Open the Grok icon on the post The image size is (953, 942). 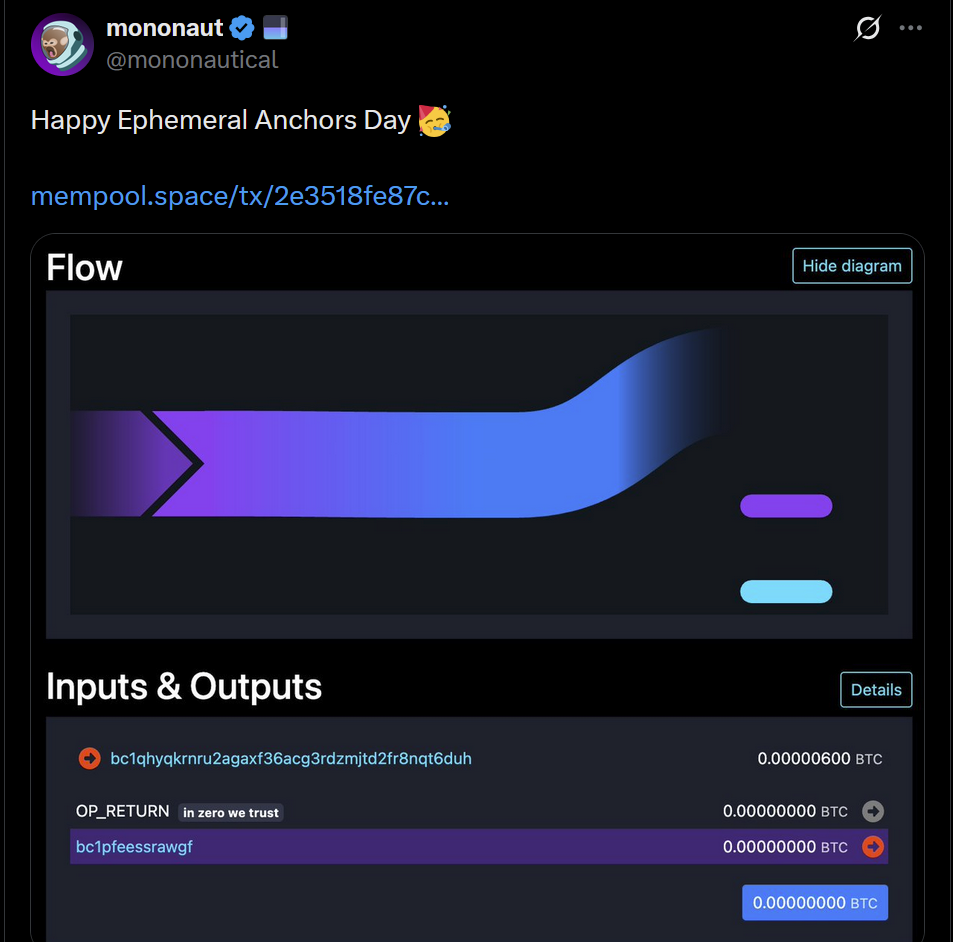(x=867, y=28)
